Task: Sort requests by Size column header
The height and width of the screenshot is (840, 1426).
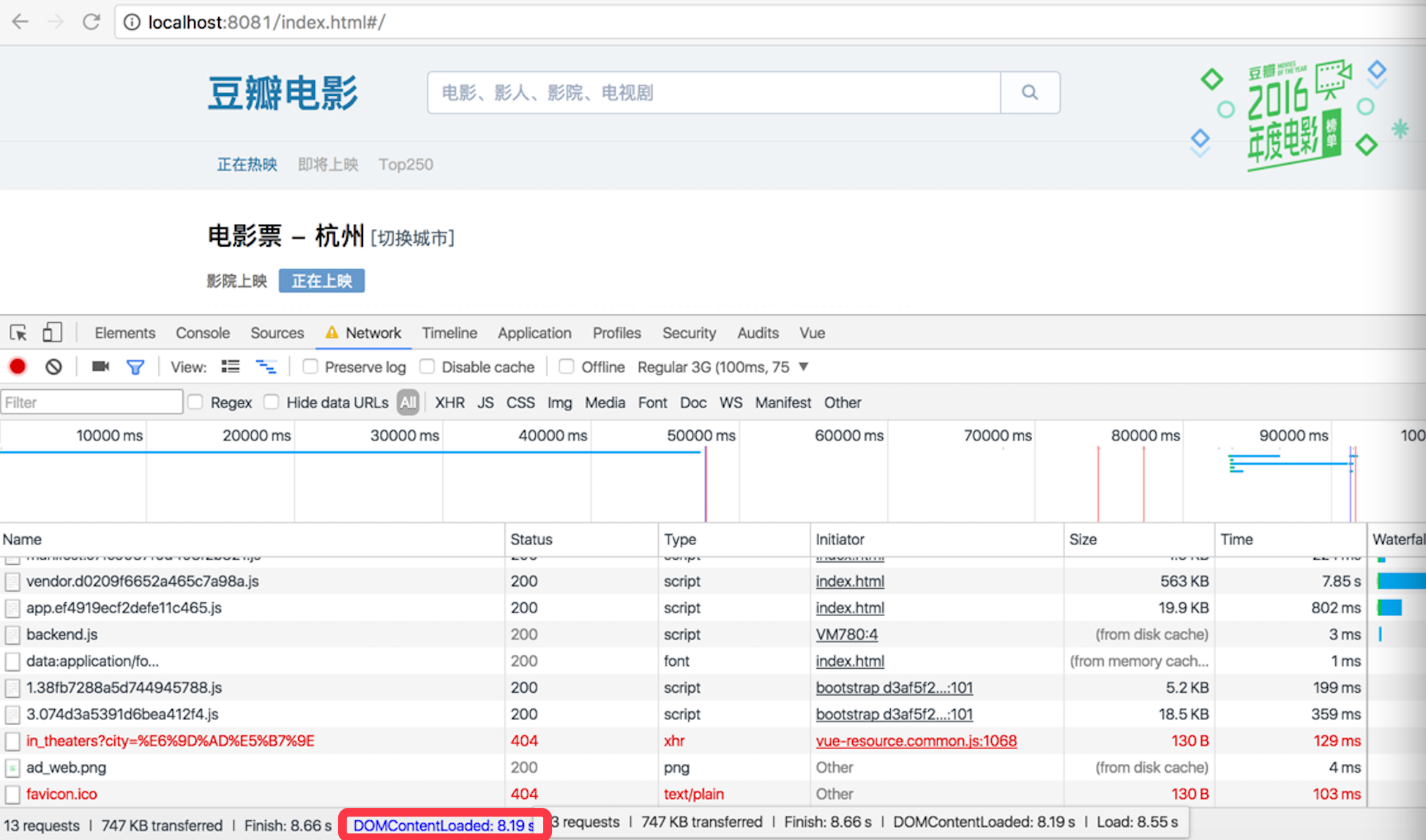Action: click(1139, 539)
